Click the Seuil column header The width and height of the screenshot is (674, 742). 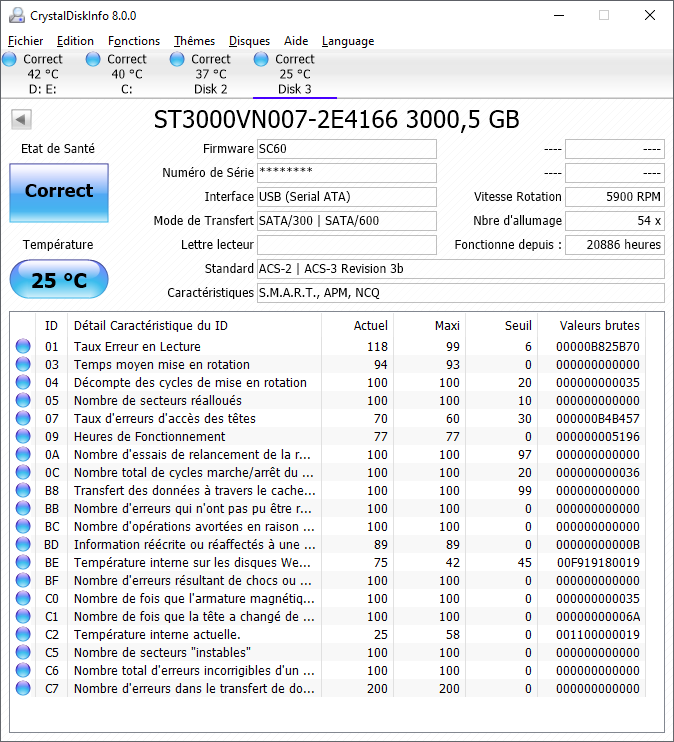tap(501, 326)
